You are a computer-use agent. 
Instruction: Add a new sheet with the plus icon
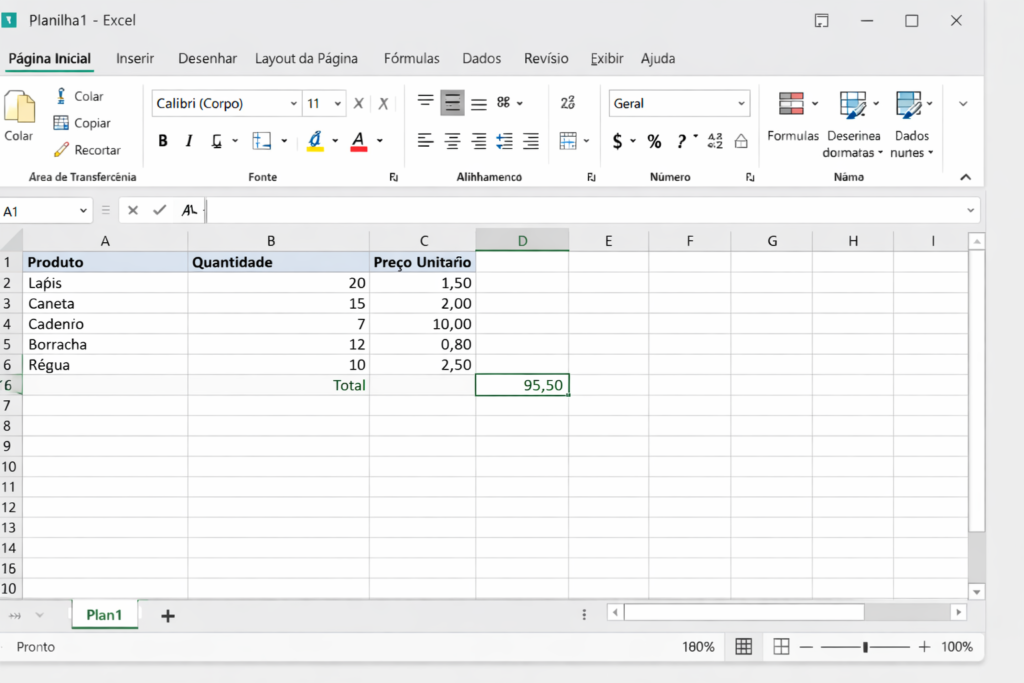(168, 616)
